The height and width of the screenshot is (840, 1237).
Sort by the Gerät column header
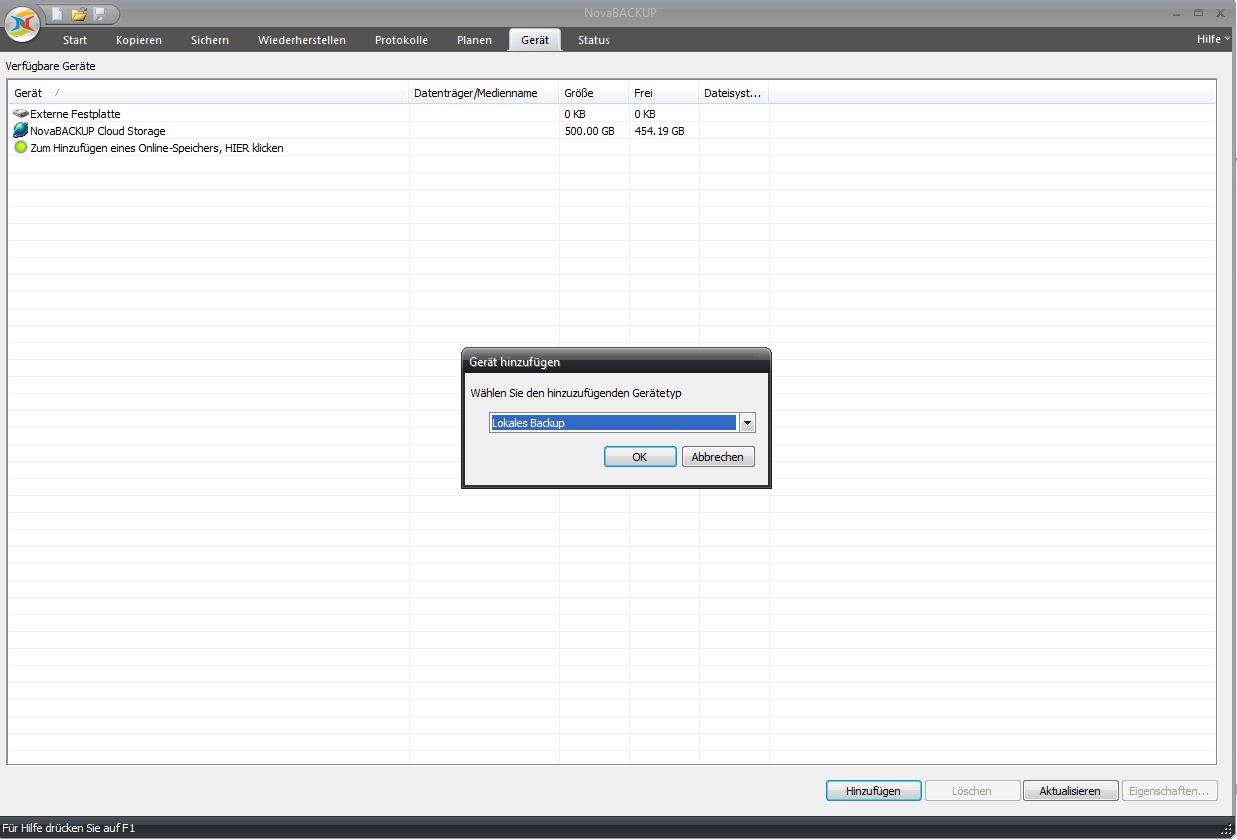pyautogui.click(x=209, y=93)
